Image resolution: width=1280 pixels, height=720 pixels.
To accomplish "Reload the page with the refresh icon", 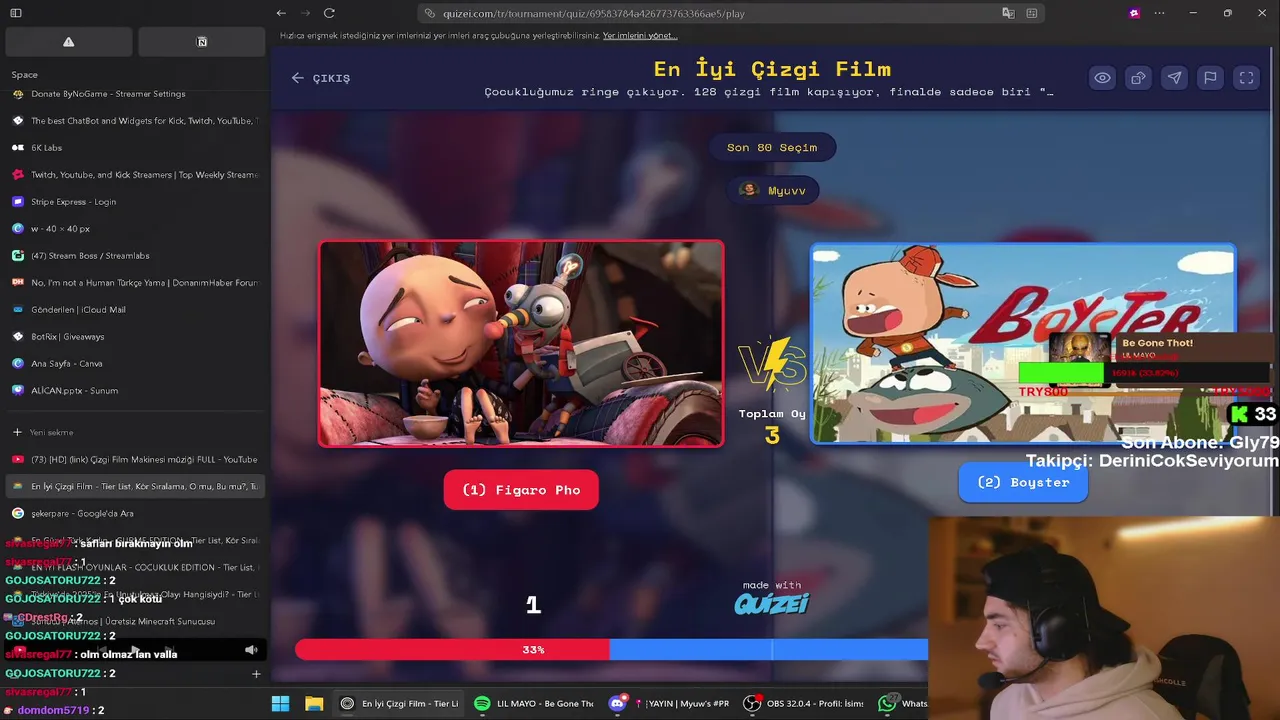I will 329,13.
